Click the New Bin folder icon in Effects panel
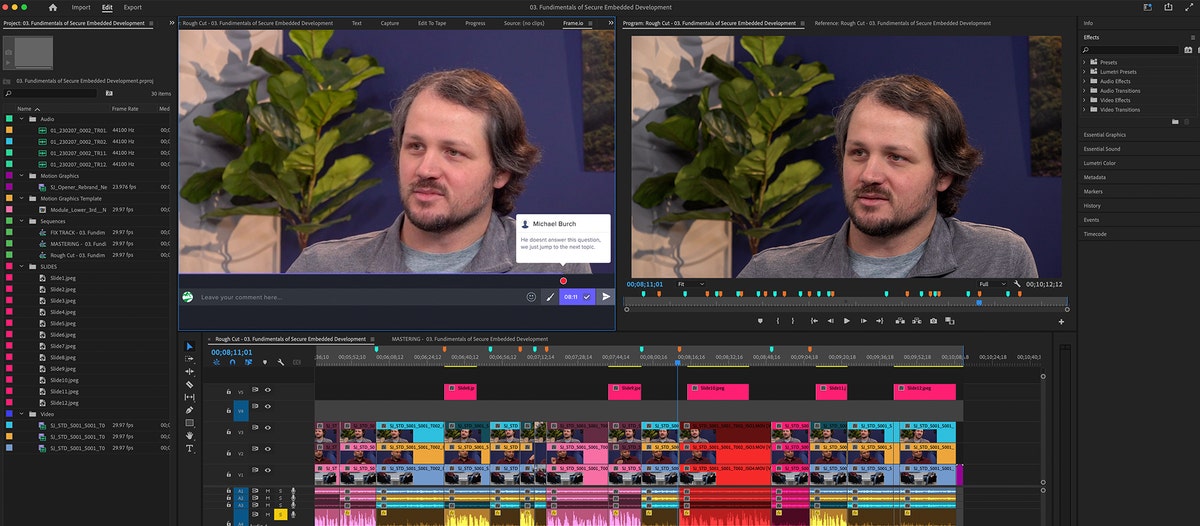This screenshot has width=1200, height=526. (x=1175, y=122)
